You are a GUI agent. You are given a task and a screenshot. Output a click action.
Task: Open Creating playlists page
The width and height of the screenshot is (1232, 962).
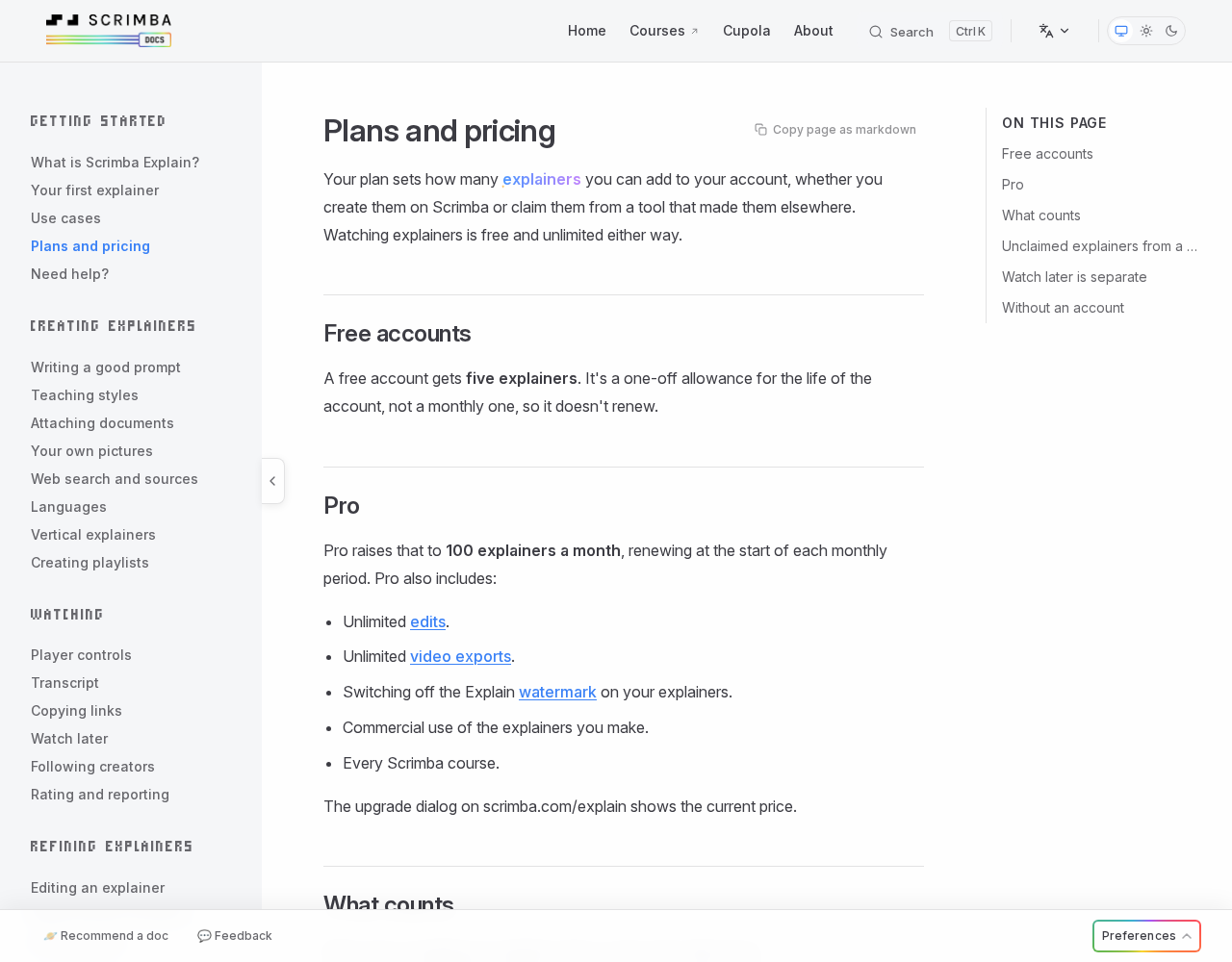pos(90,563)
